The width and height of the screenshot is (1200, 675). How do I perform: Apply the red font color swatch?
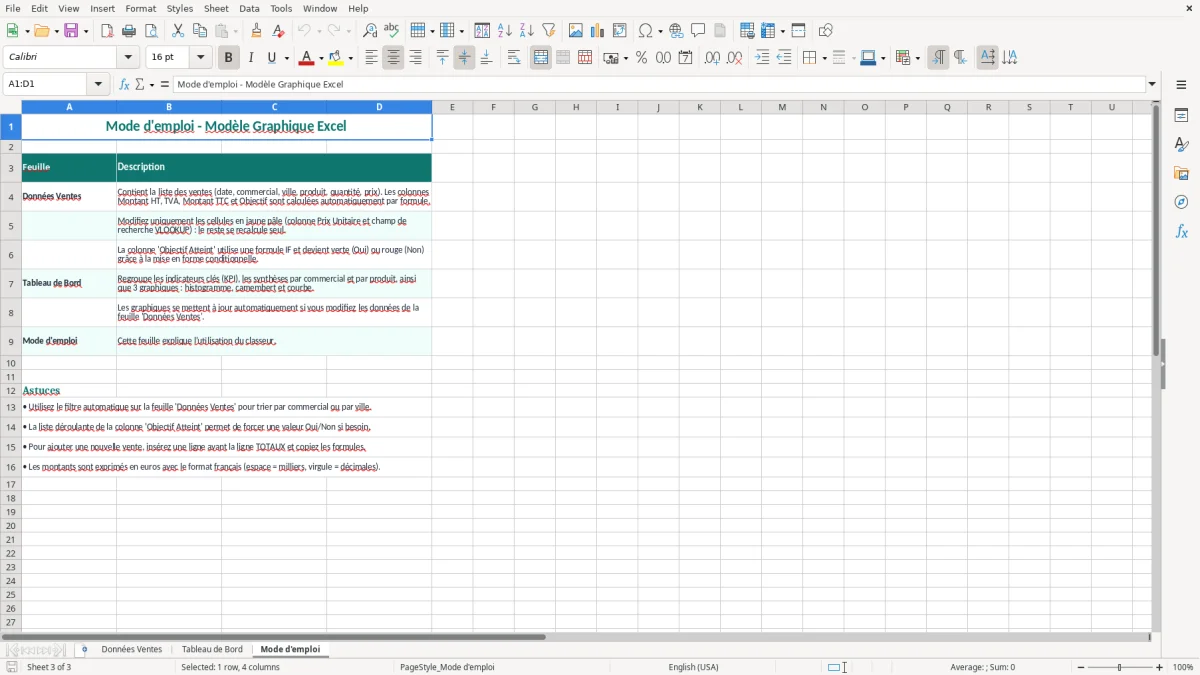307,58
